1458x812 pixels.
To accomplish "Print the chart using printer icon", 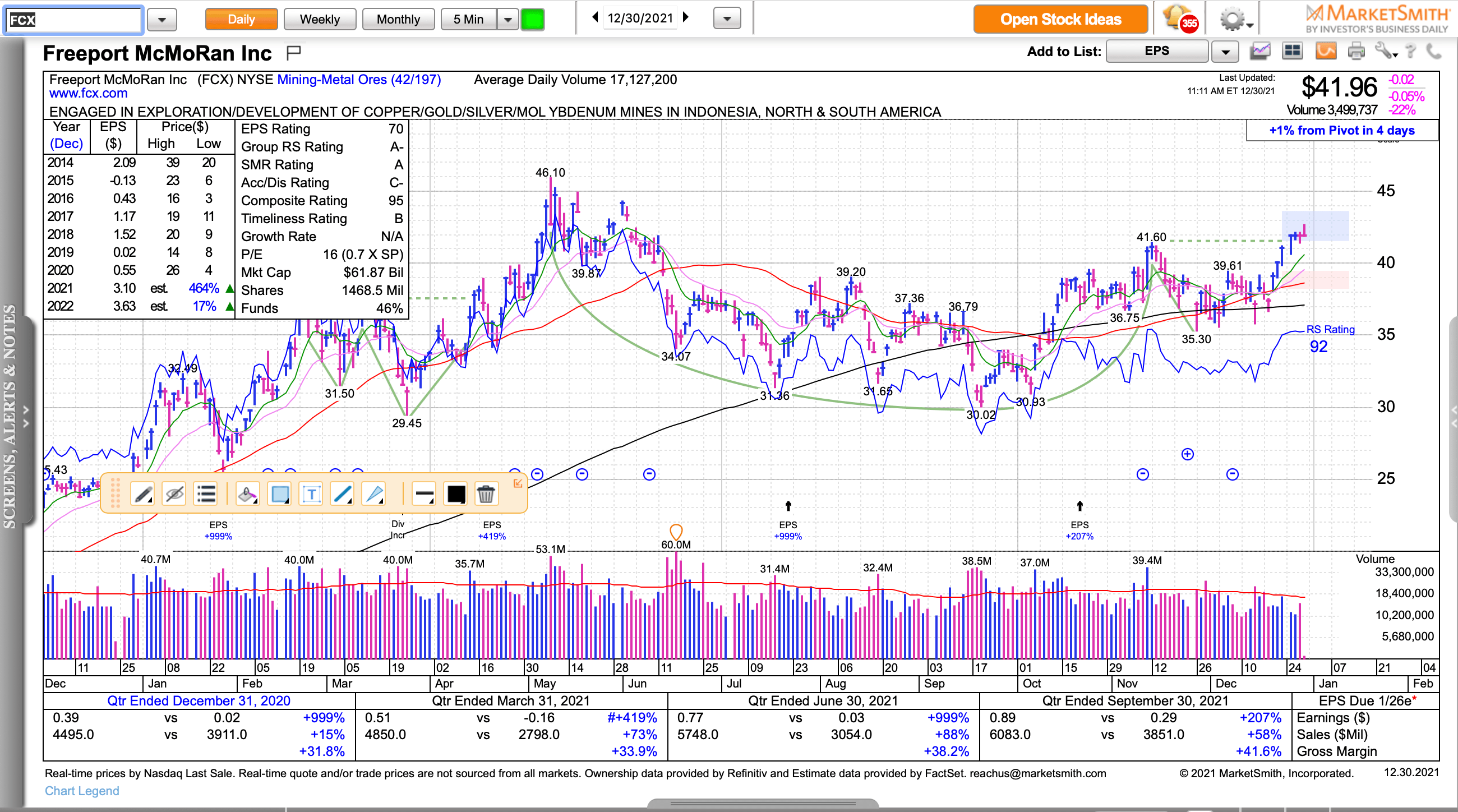I will (1356, 52).
